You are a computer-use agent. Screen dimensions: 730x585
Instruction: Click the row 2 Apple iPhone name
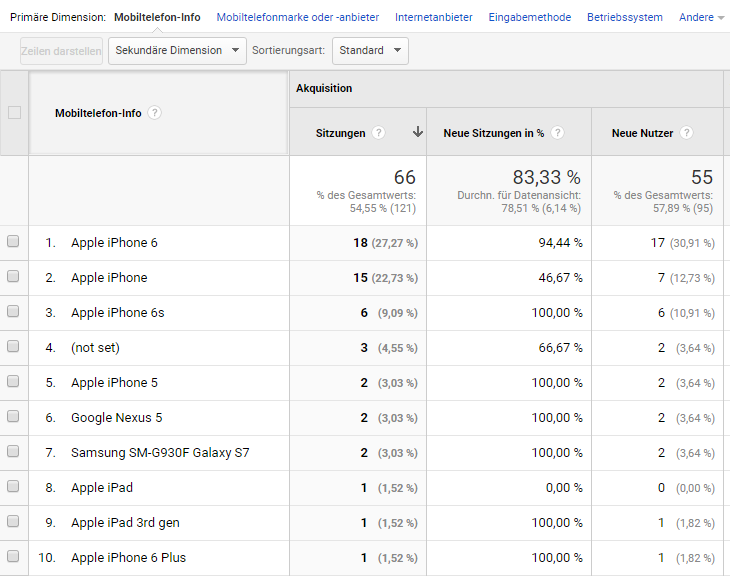pyautogui.click(x=109, y=278)
